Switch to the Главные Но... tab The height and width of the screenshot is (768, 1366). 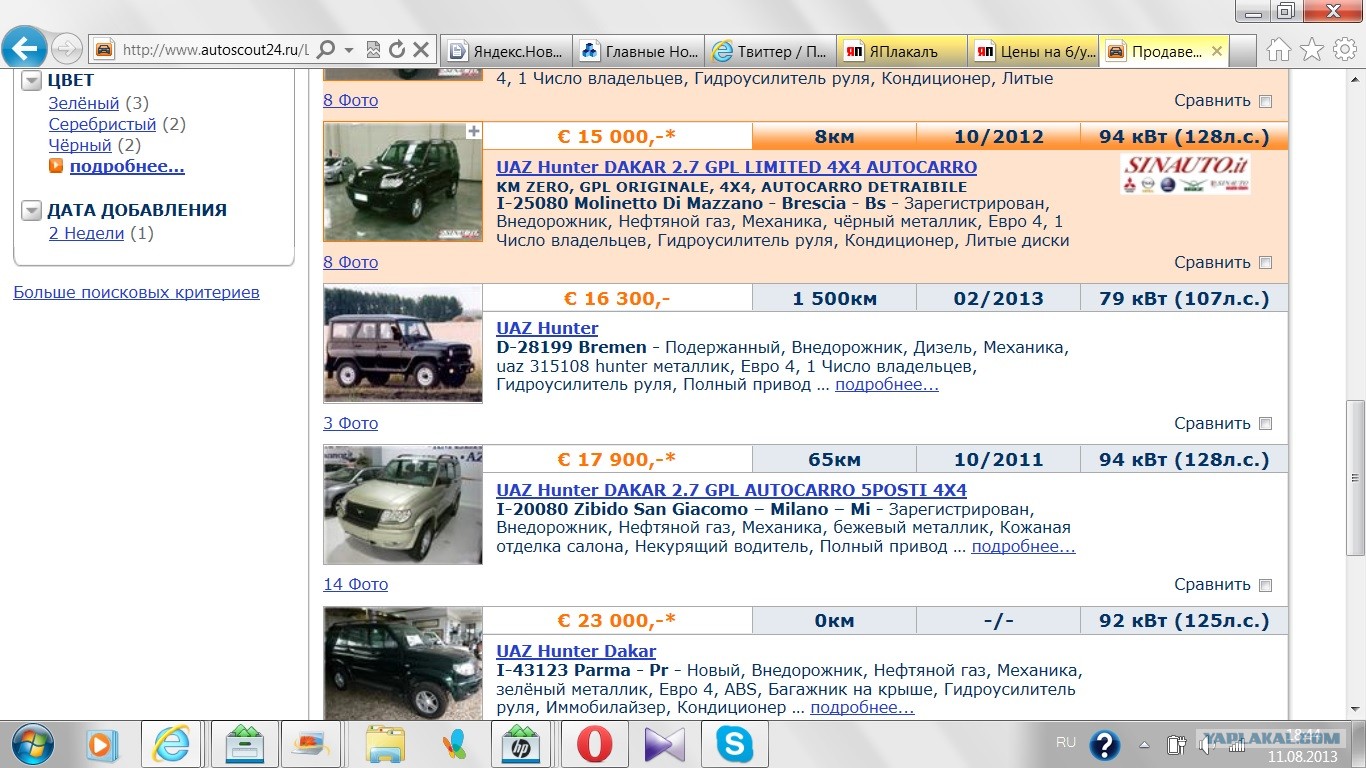tap(639, 51)
